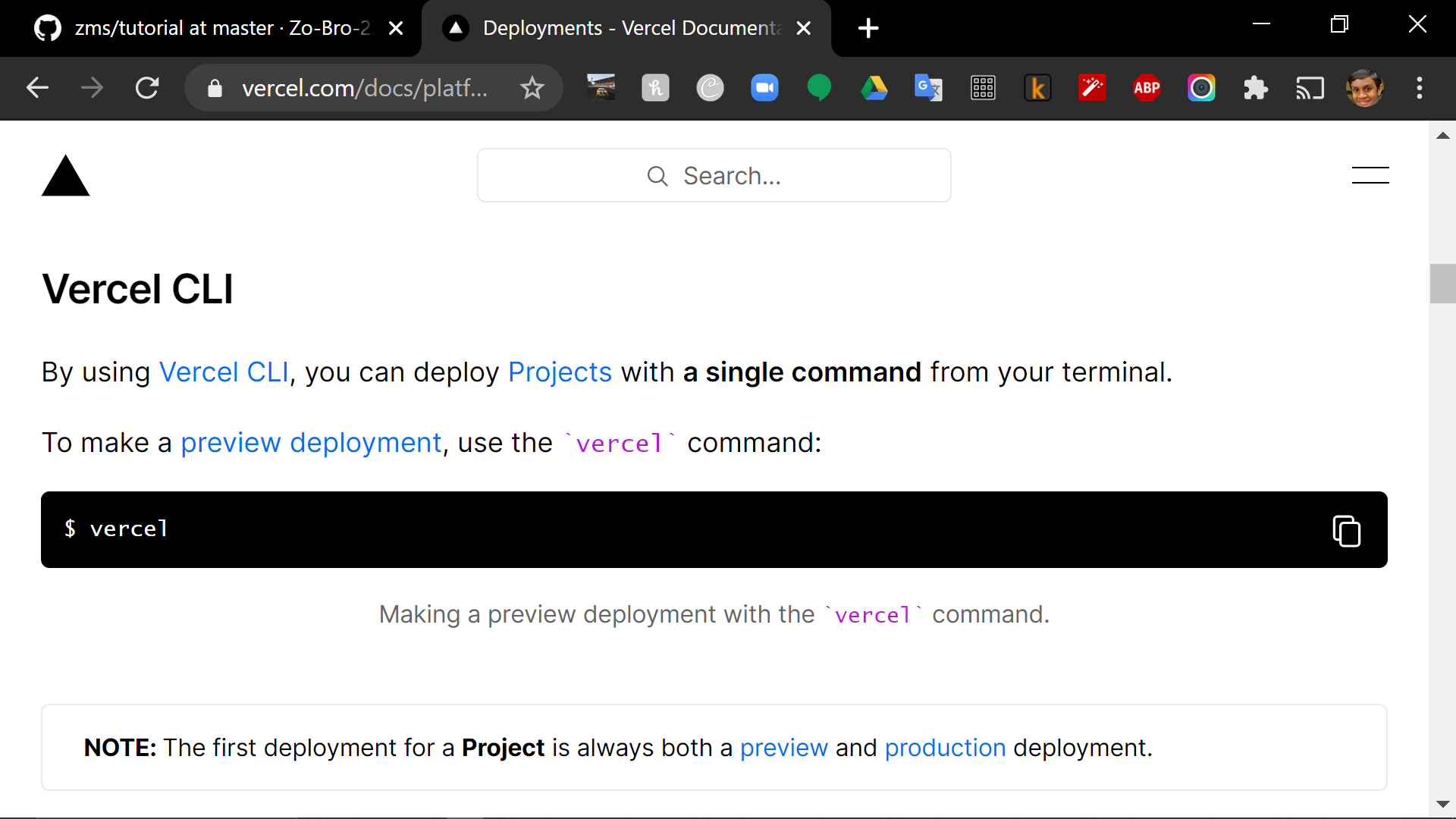
Task: Click the production link in note
Action: click(x=944, y=748)
